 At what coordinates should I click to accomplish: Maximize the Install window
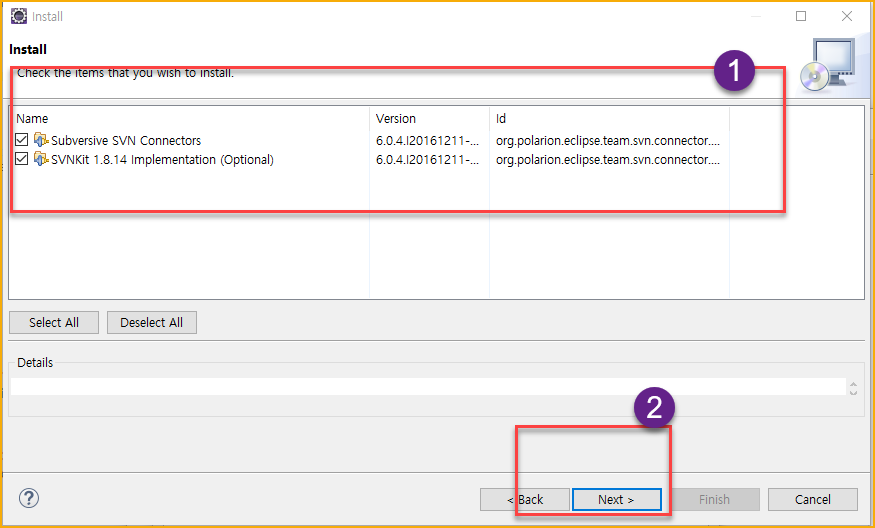[801, 16]
